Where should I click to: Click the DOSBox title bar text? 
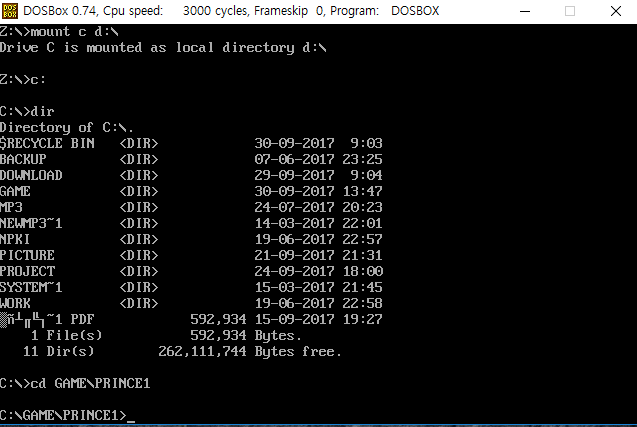point(231,11)
